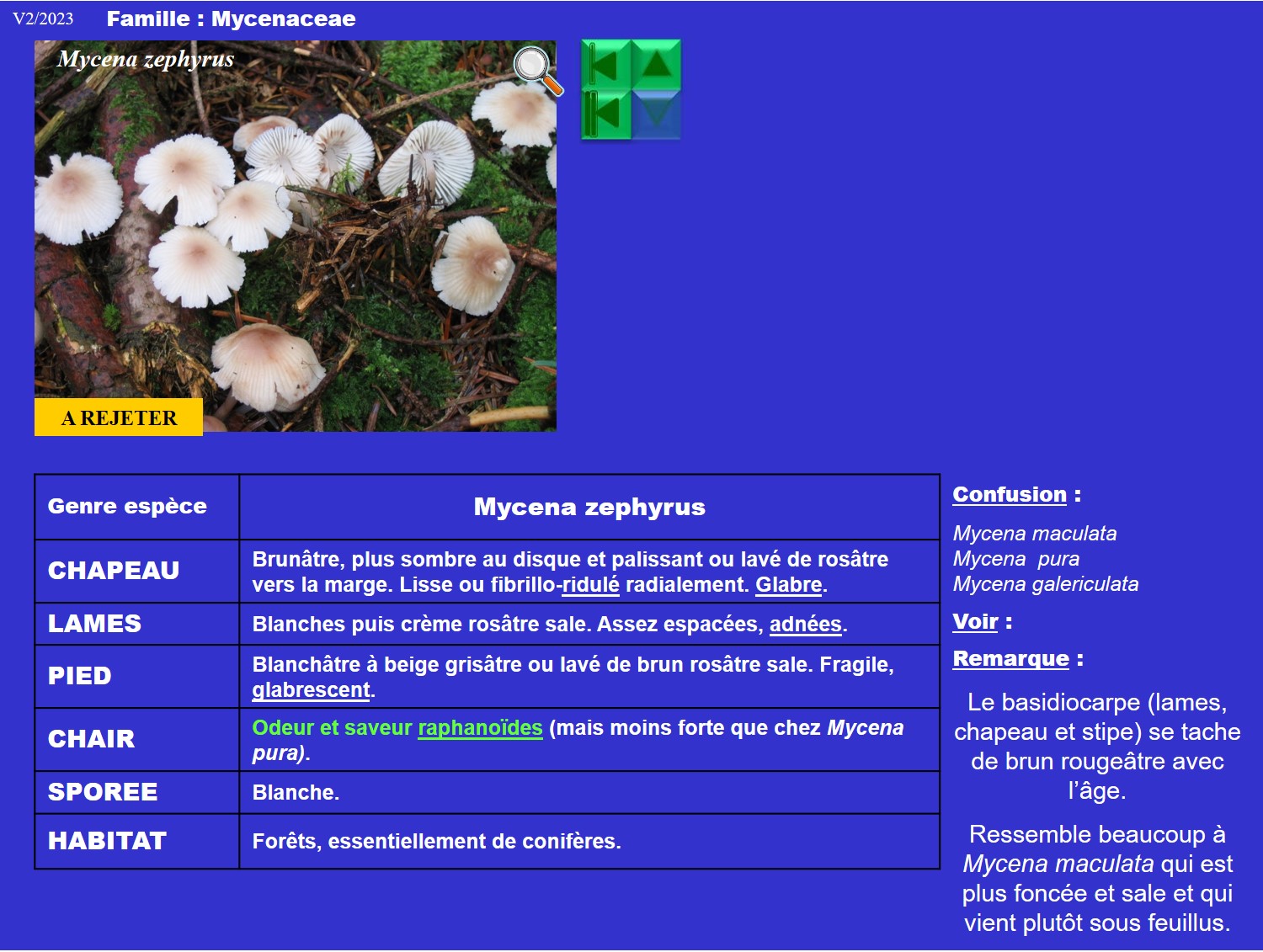The image size is (1263, 952).
Task: Click the 'Ressemble beaucoup à' remark paragraph
Action: 1097,878
